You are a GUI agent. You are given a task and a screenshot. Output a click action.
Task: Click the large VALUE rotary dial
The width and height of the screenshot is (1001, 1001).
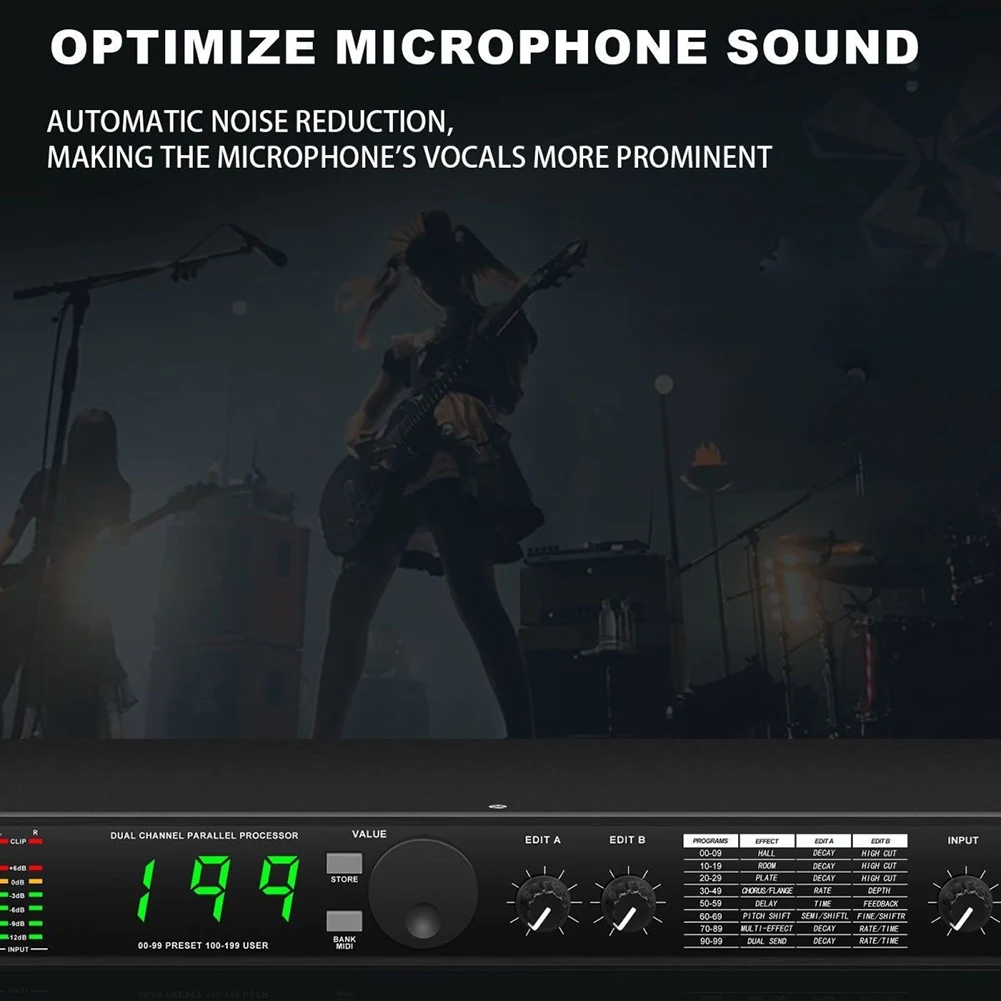click(x=423, y=893)
